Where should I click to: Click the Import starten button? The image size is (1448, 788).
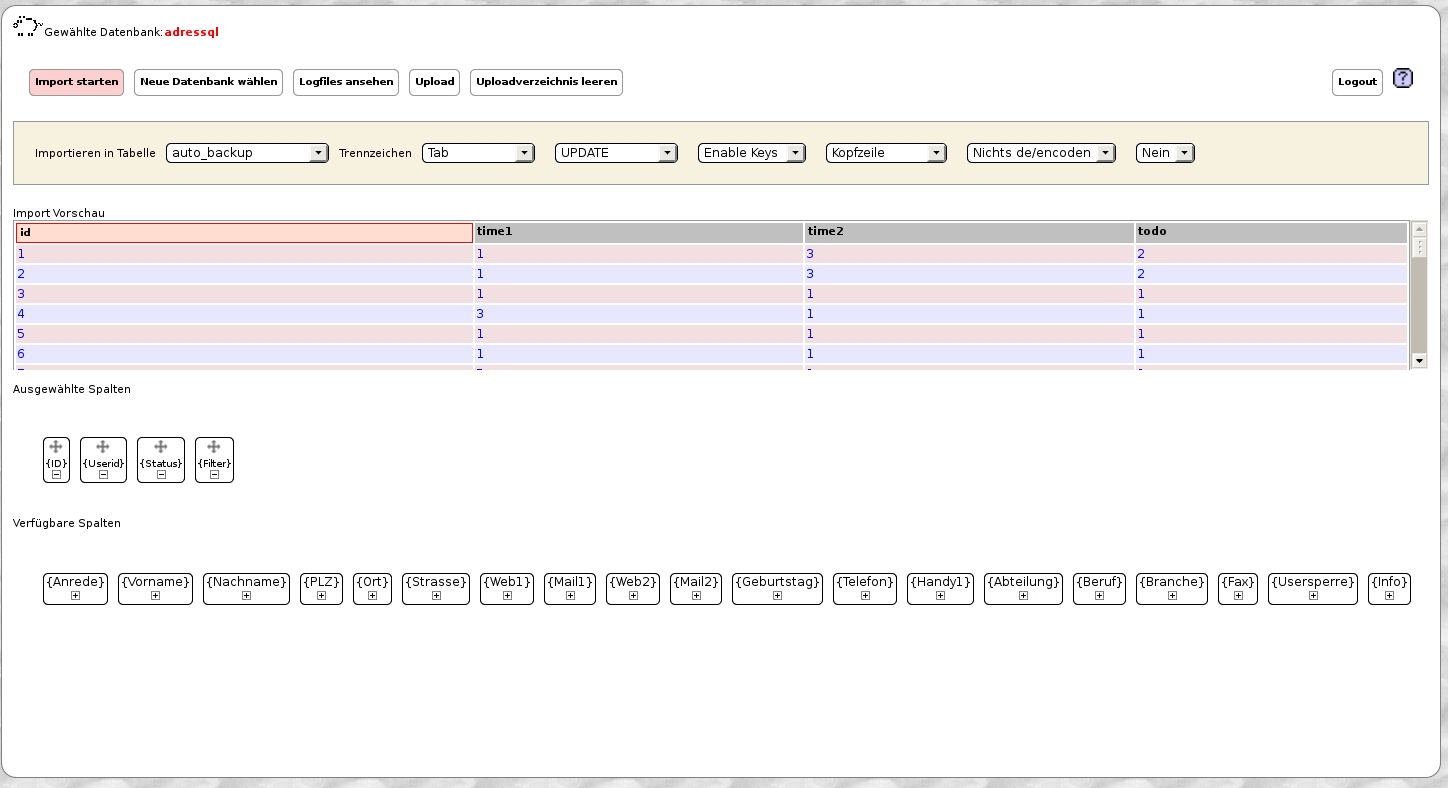[76, 82]
